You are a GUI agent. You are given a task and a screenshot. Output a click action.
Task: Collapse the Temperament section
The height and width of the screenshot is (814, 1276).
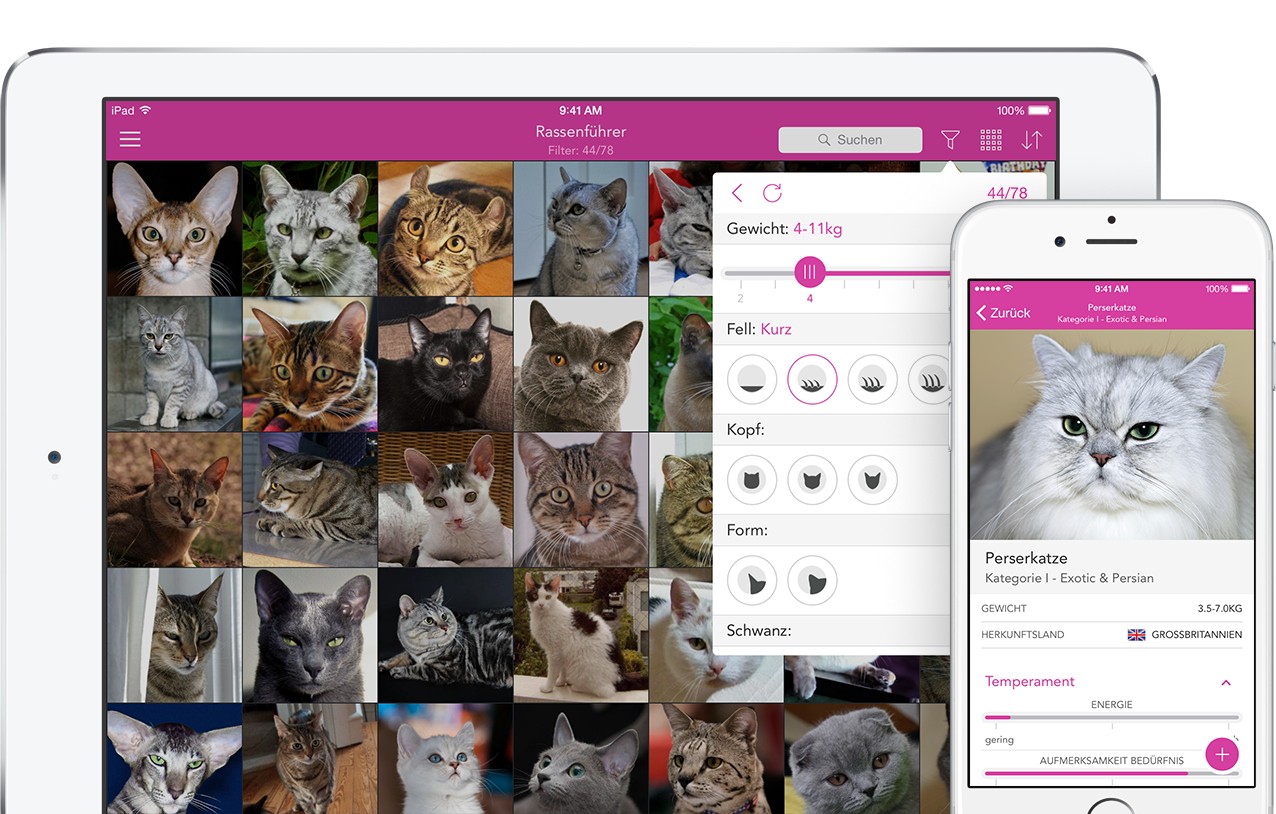coord(1226,682)
